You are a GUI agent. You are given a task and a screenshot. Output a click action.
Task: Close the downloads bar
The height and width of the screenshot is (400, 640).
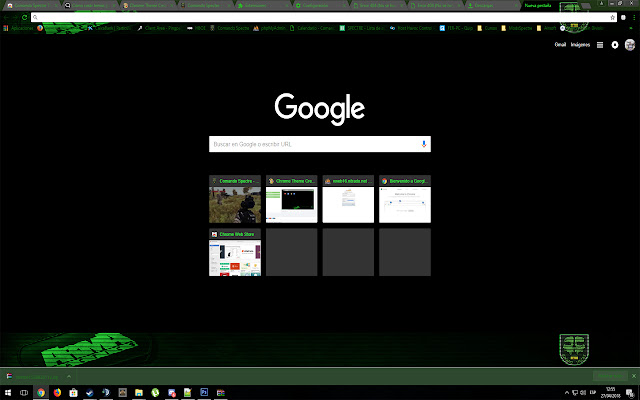click(634, 376)
